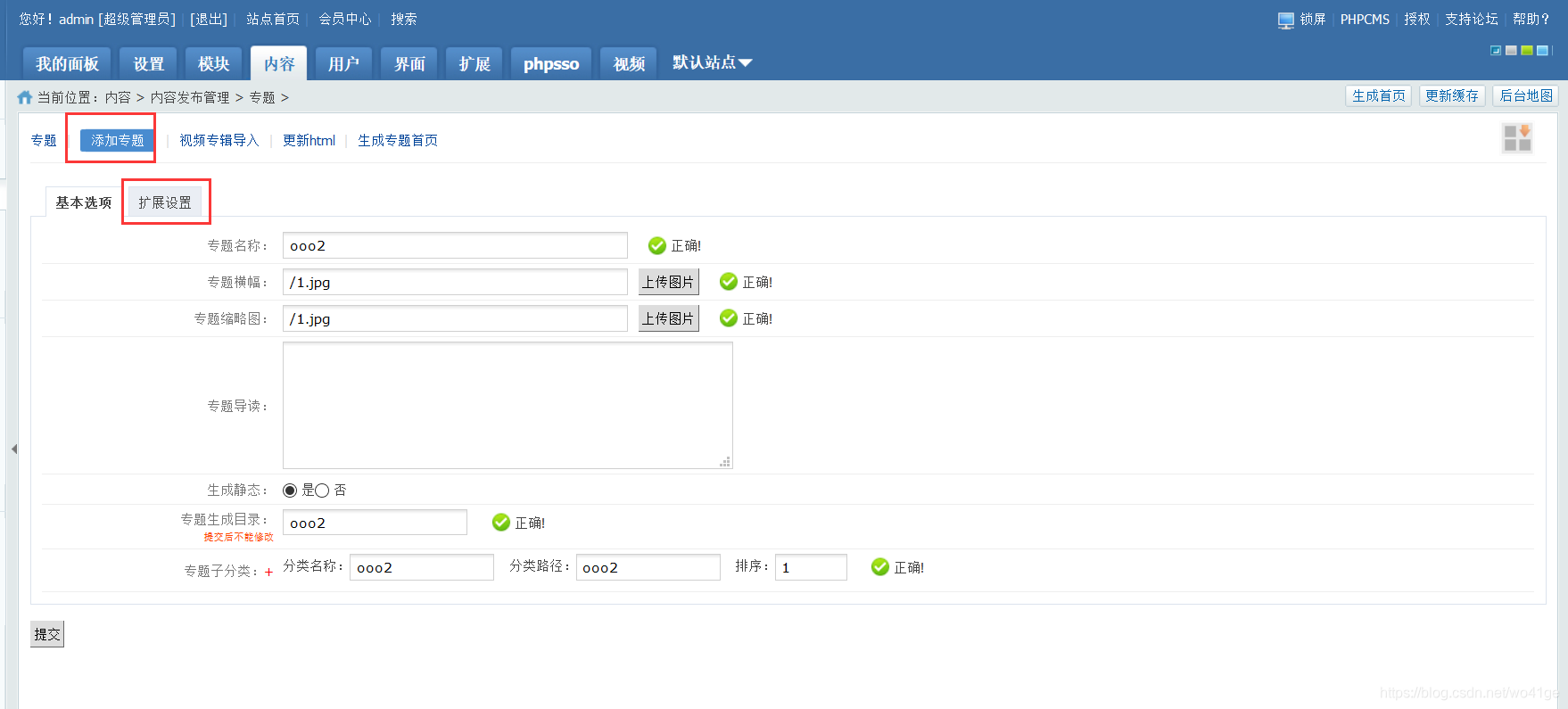Click 搜索 link in top bar
The image size is (1568, 709).
click(404, 19)
